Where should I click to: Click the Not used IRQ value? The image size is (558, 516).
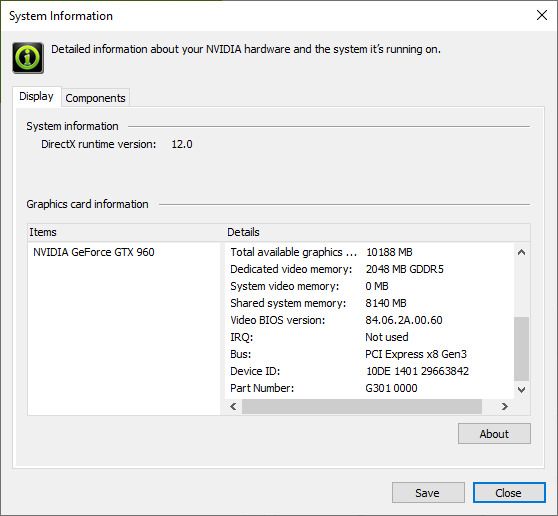coord(386,337)
